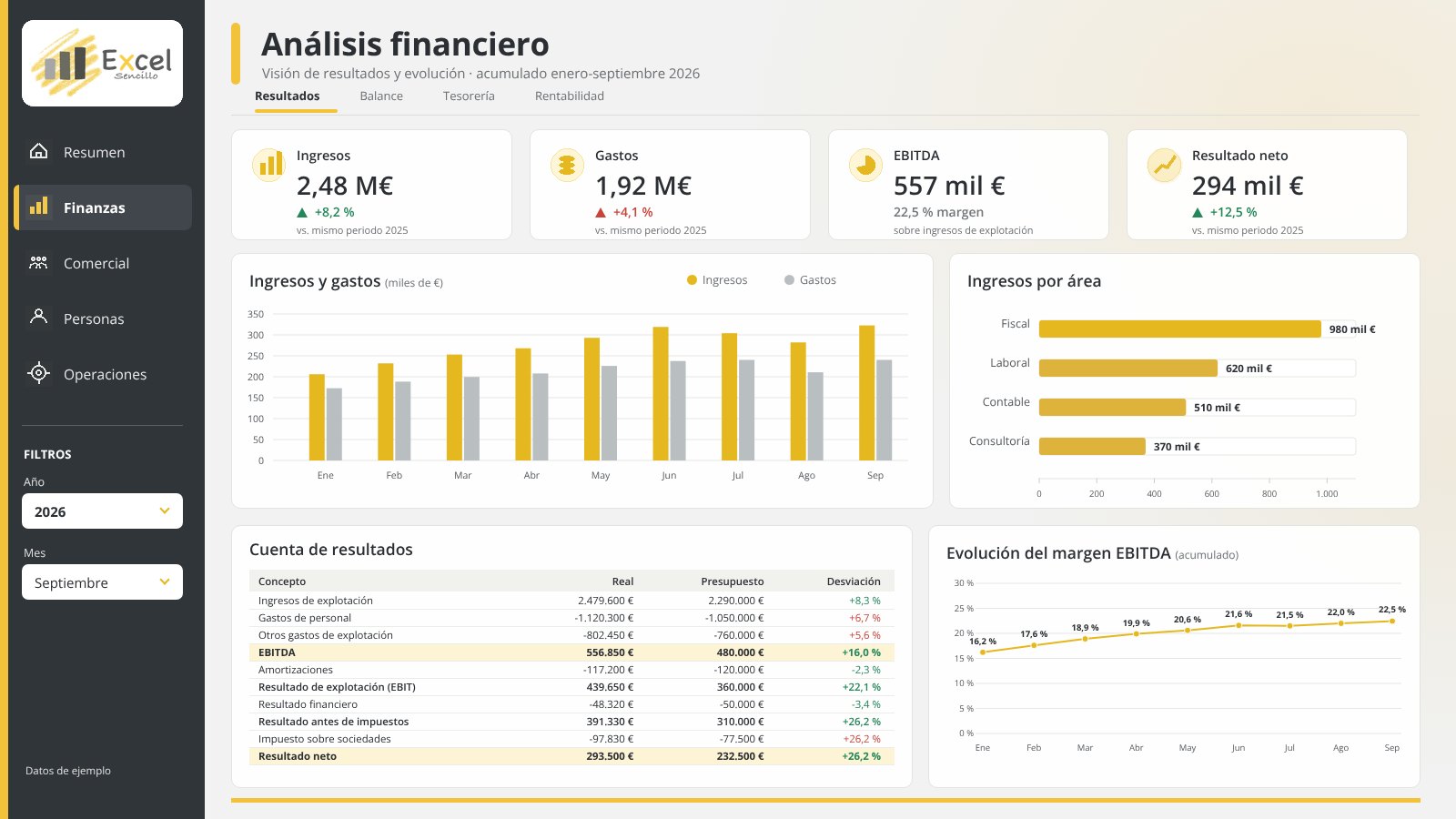Click the red arrow beside +4,1 %
Screen dimensions: 1456x819
click(601, 213)
